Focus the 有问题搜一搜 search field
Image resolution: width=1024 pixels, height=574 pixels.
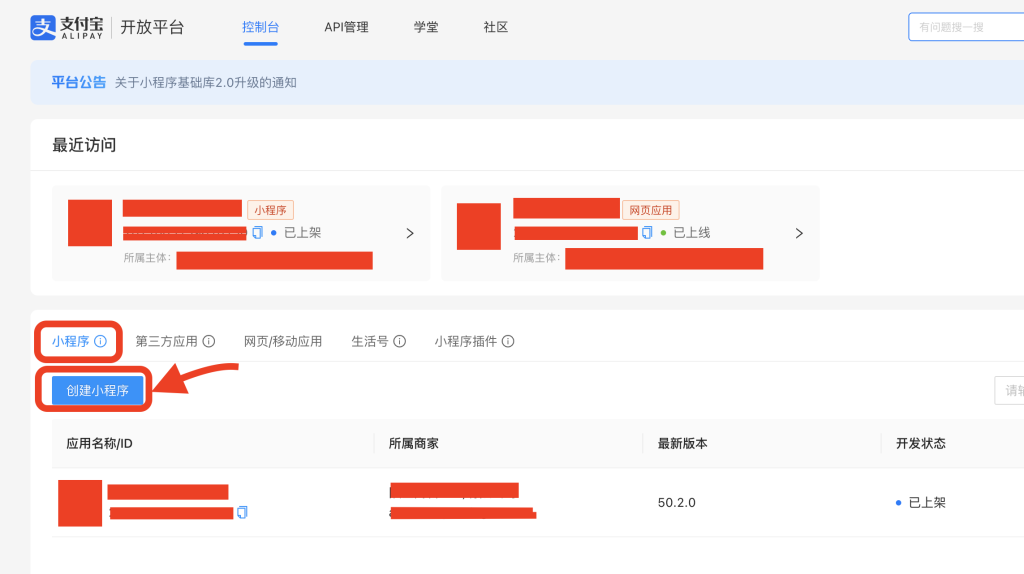[x=965, y=27]
